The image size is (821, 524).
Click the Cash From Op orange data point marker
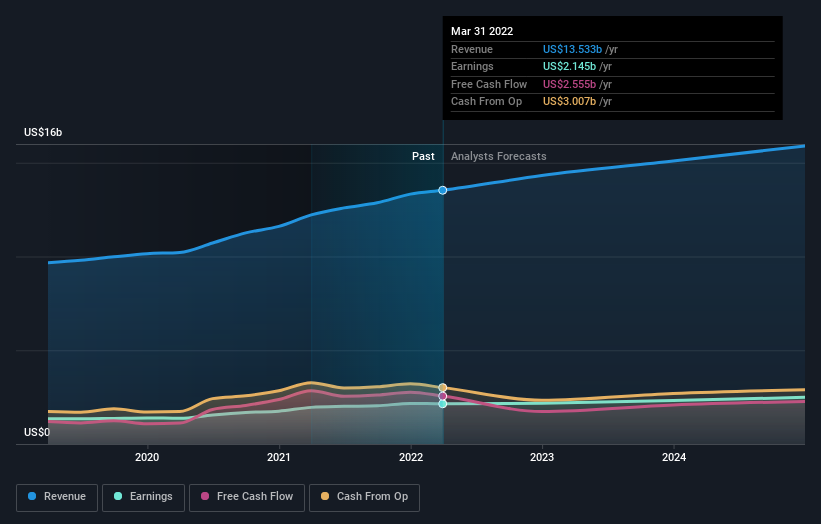[442, 388]
